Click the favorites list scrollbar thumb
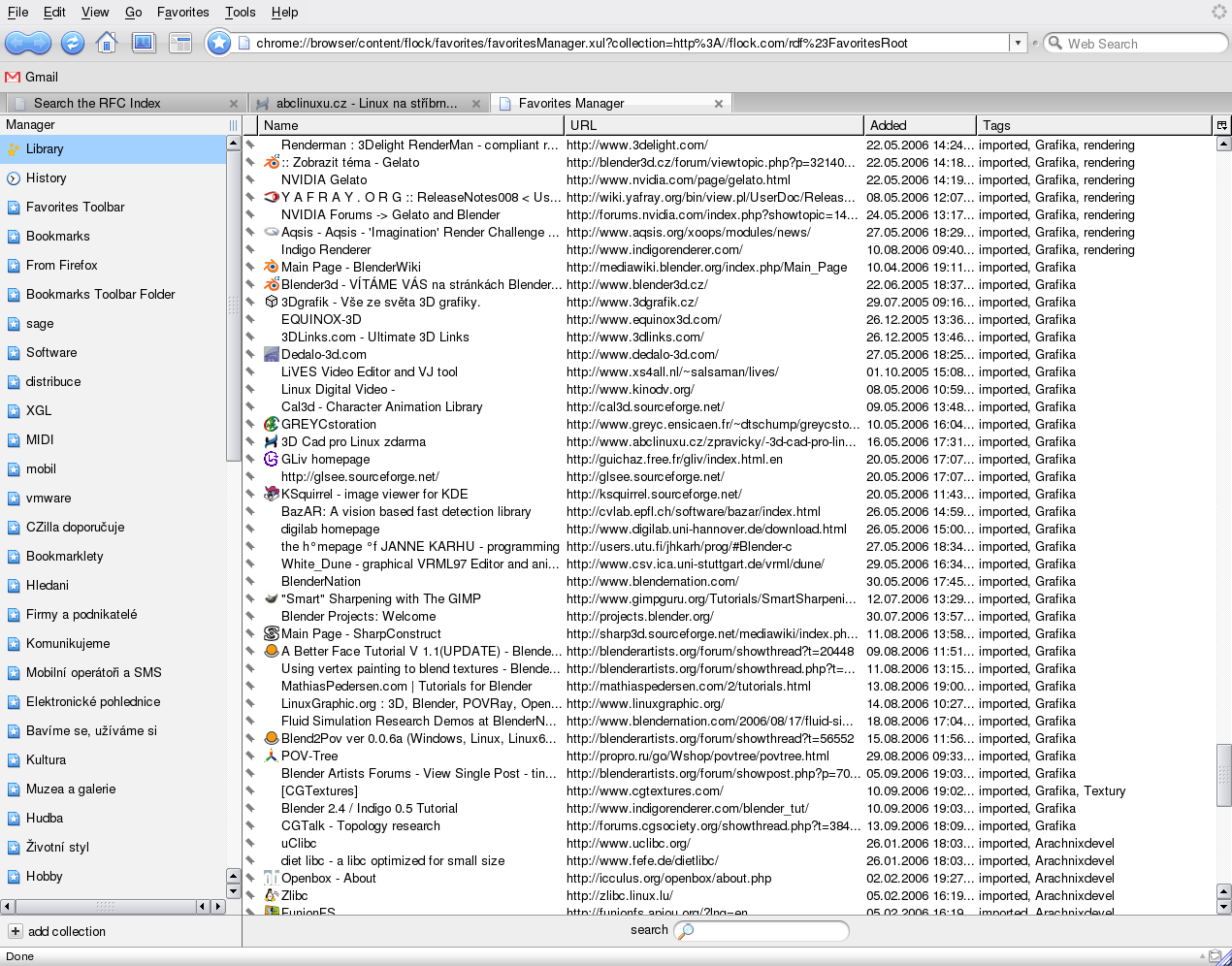 click(1224, 775)
